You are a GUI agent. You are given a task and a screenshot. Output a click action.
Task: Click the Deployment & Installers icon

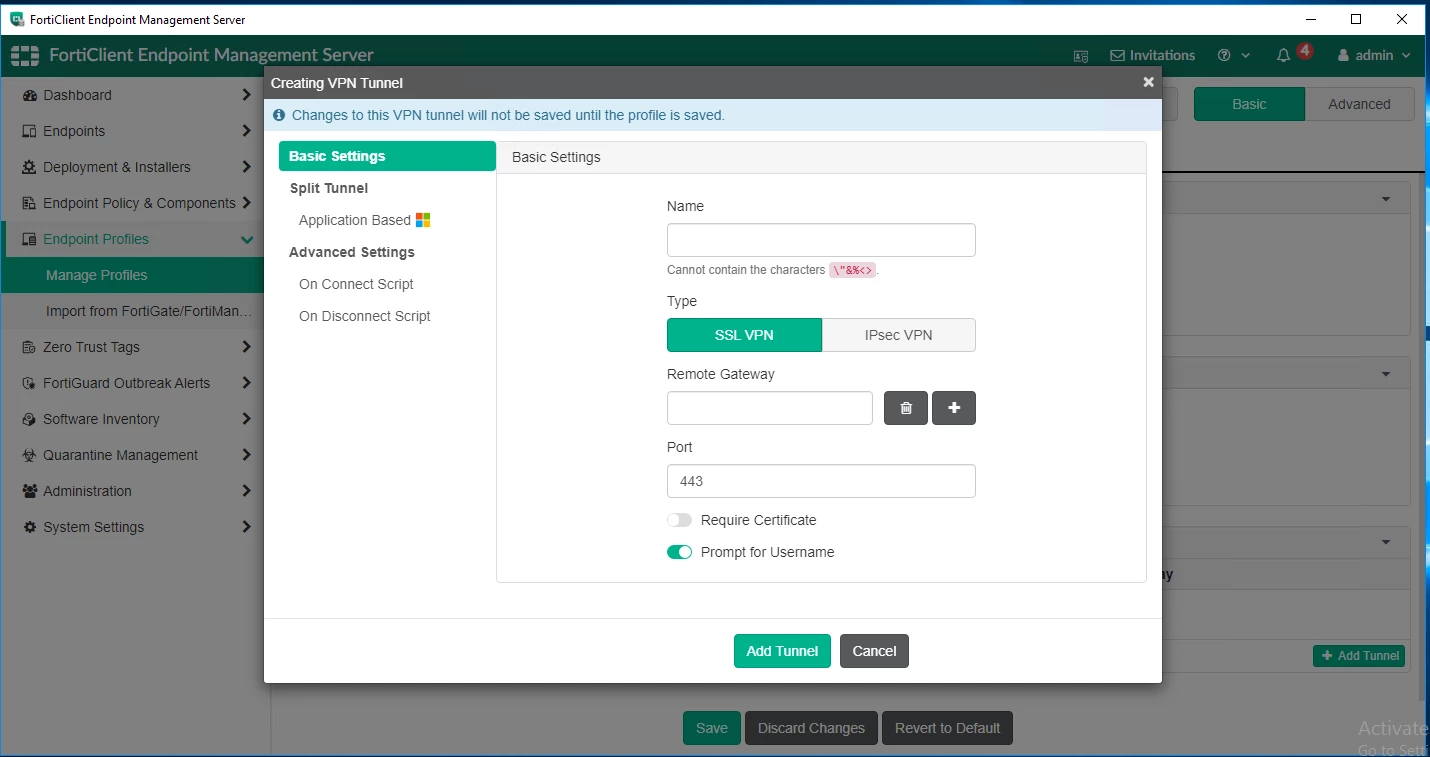point(29,167)
